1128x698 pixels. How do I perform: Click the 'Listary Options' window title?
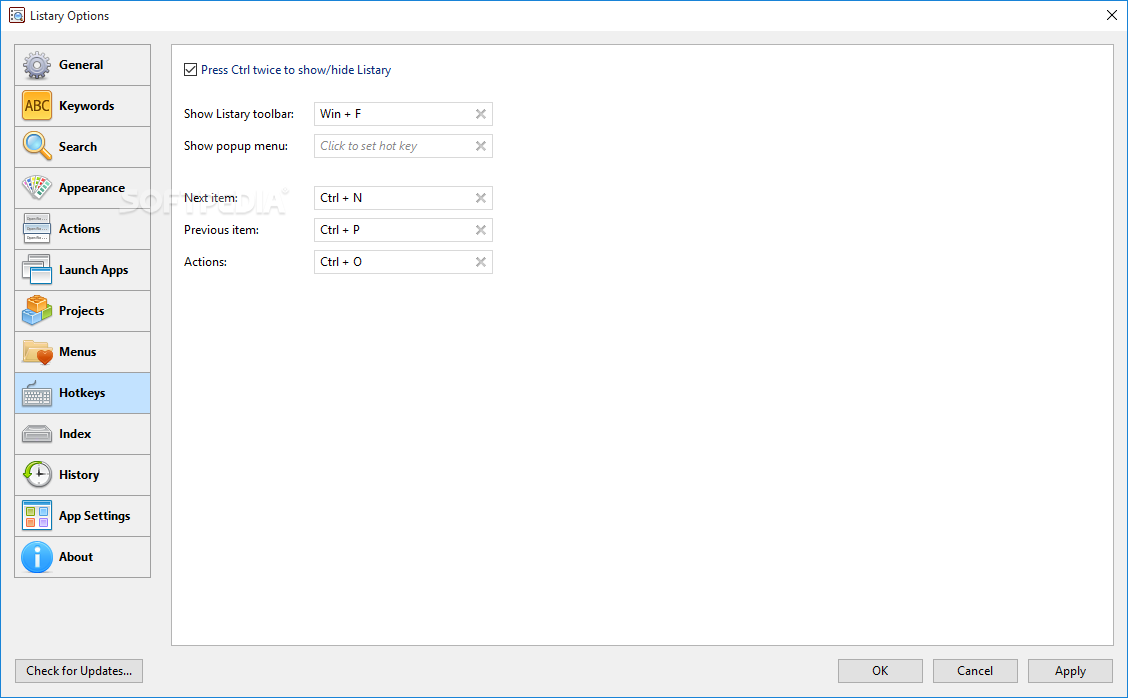70,16
